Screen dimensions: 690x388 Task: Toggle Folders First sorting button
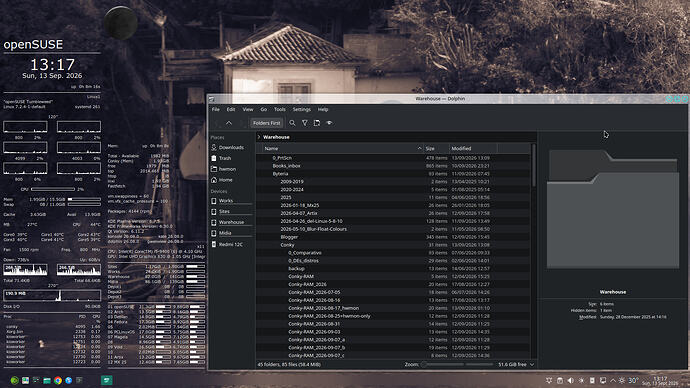tap(267, 123)
